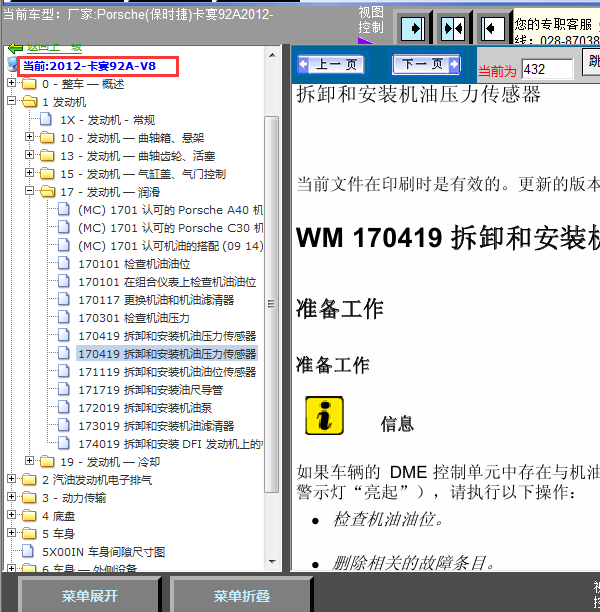Select highlighted 170419 拆卸和安装机油压力传感器 row
The width and height of the screenshot is (600, 612).
click(x=167, y=354)
